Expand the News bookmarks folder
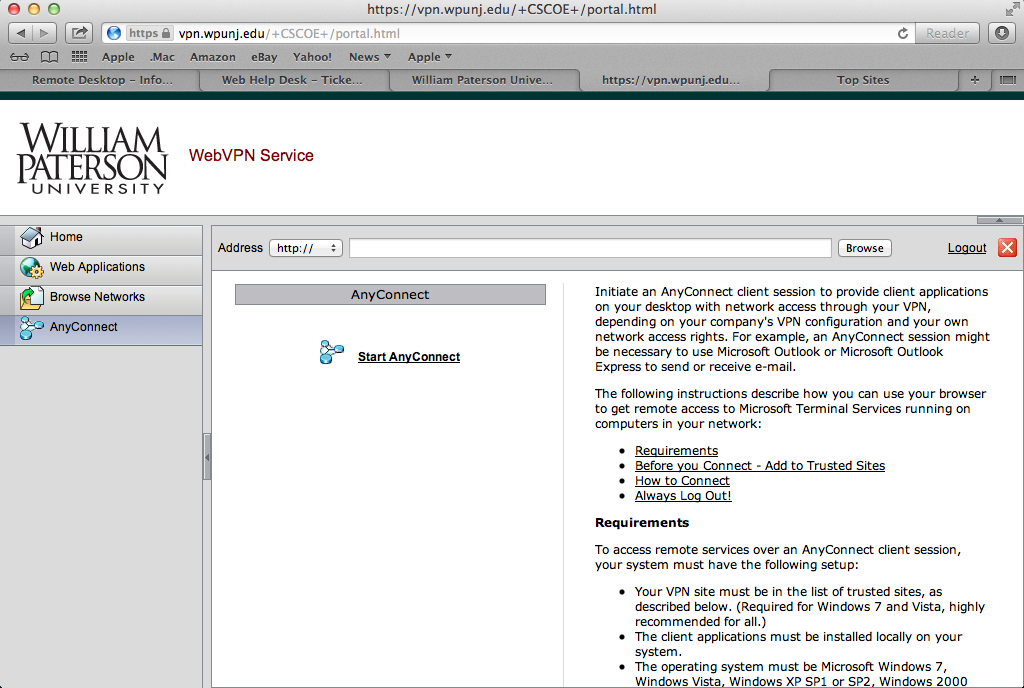This screenshot has width=1024, height=688. 369,57
